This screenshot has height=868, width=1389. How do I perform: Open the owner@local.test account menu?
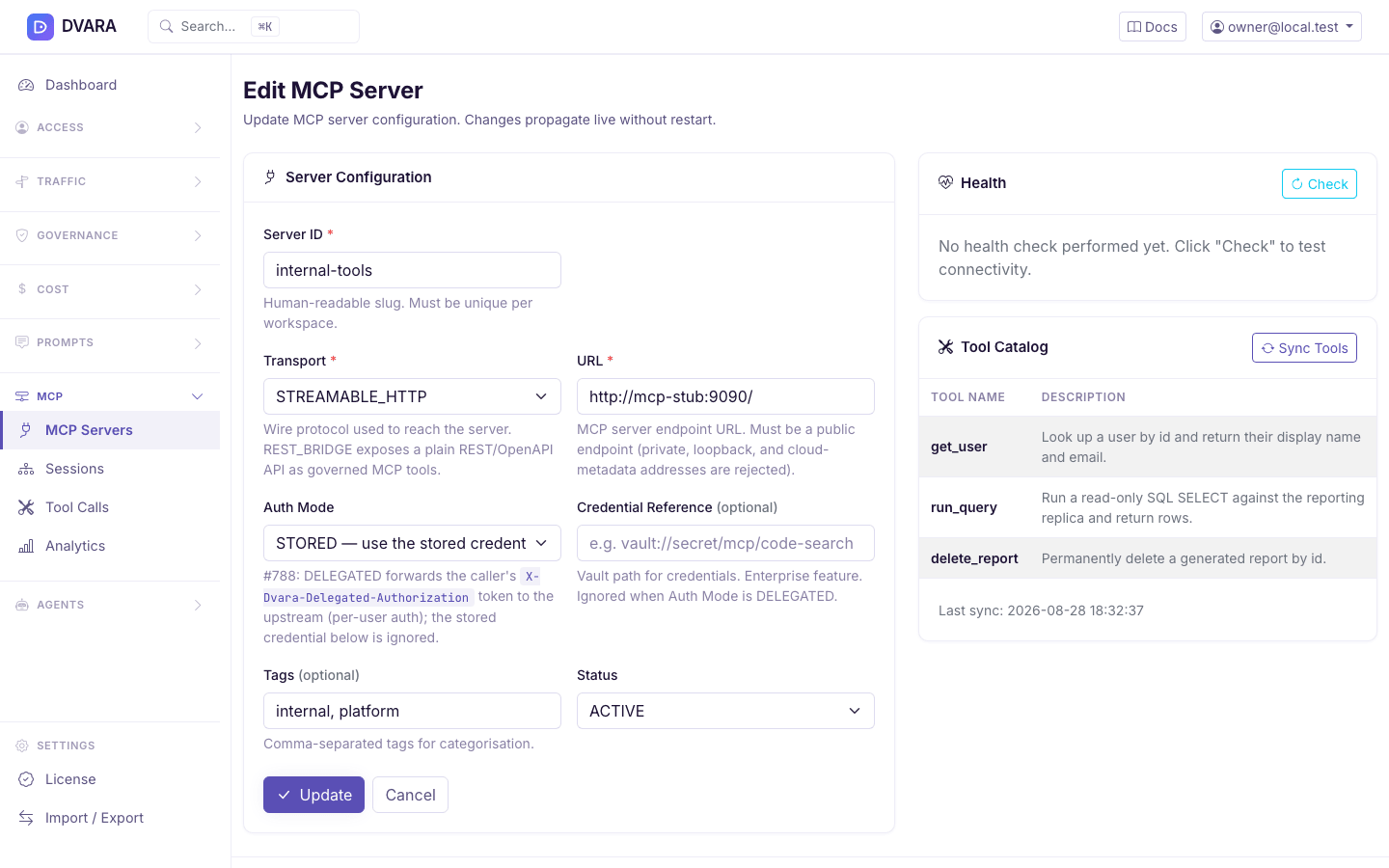tap(1282, 27)
